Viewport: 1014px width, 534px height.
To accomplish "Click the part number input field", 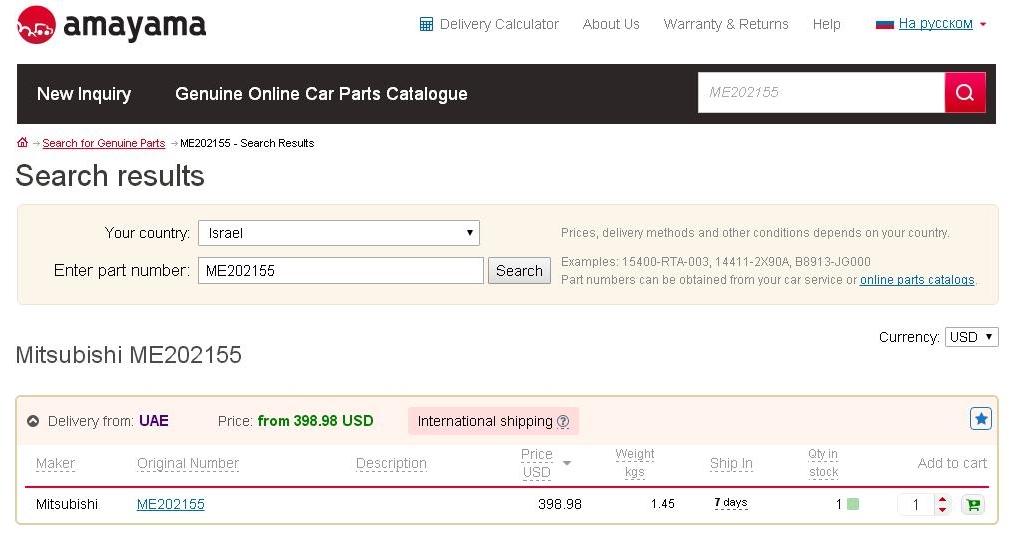I will [x=340, y=271].
